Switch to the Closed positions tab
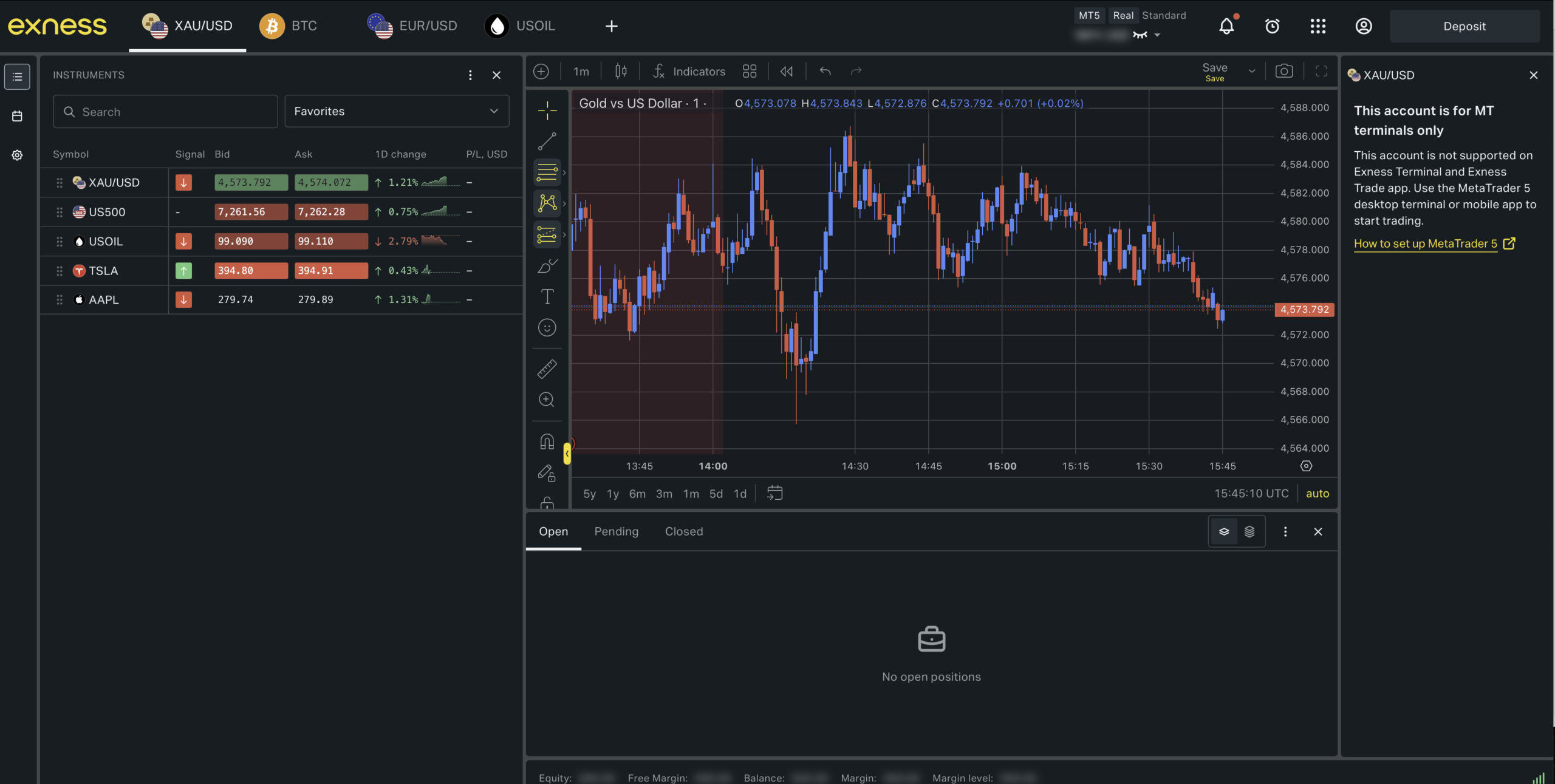The width and height of the screenshot is (1555, 784). (x=684, y=531)
